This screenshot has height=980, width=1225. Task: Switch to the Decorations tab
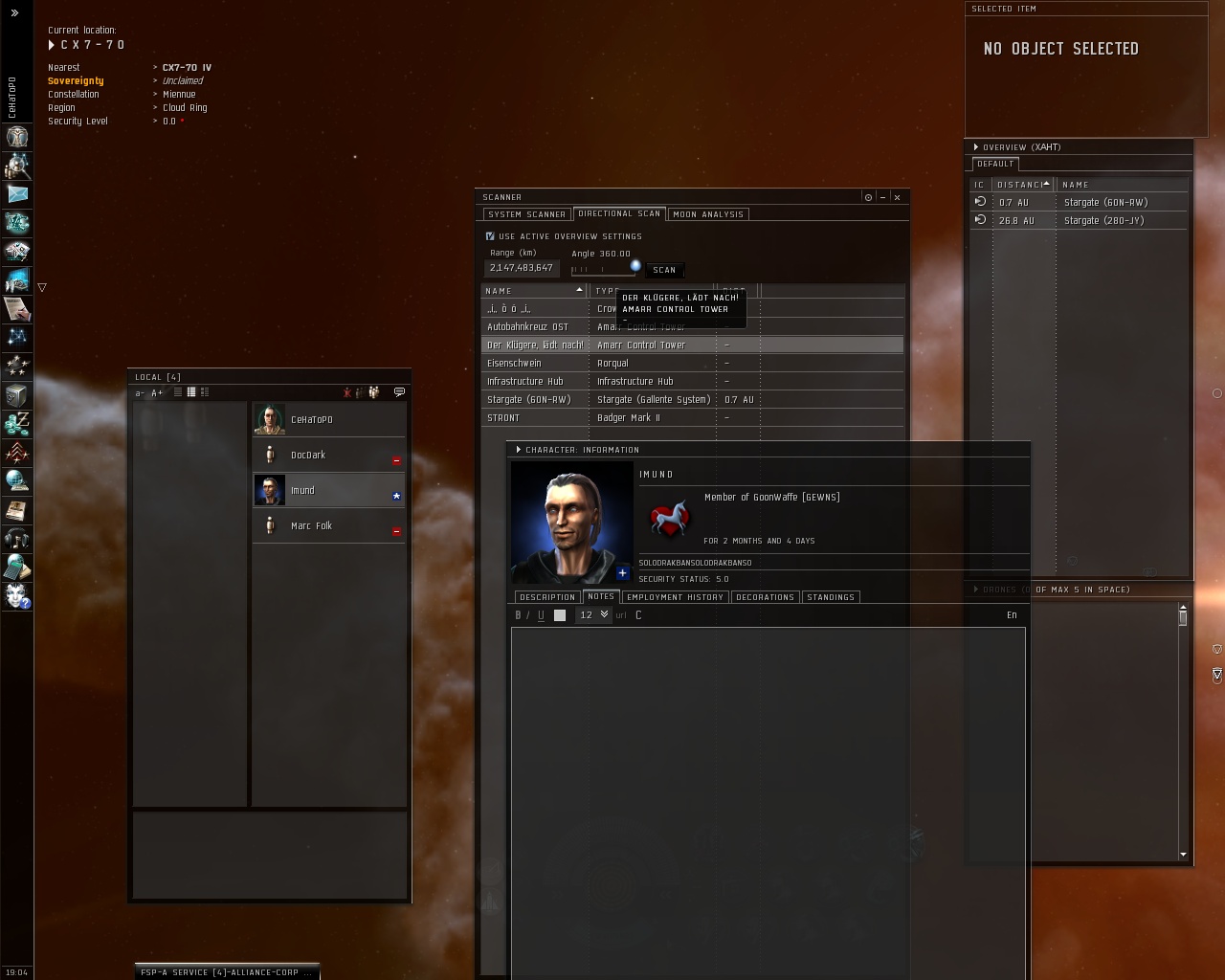point(766,597)
